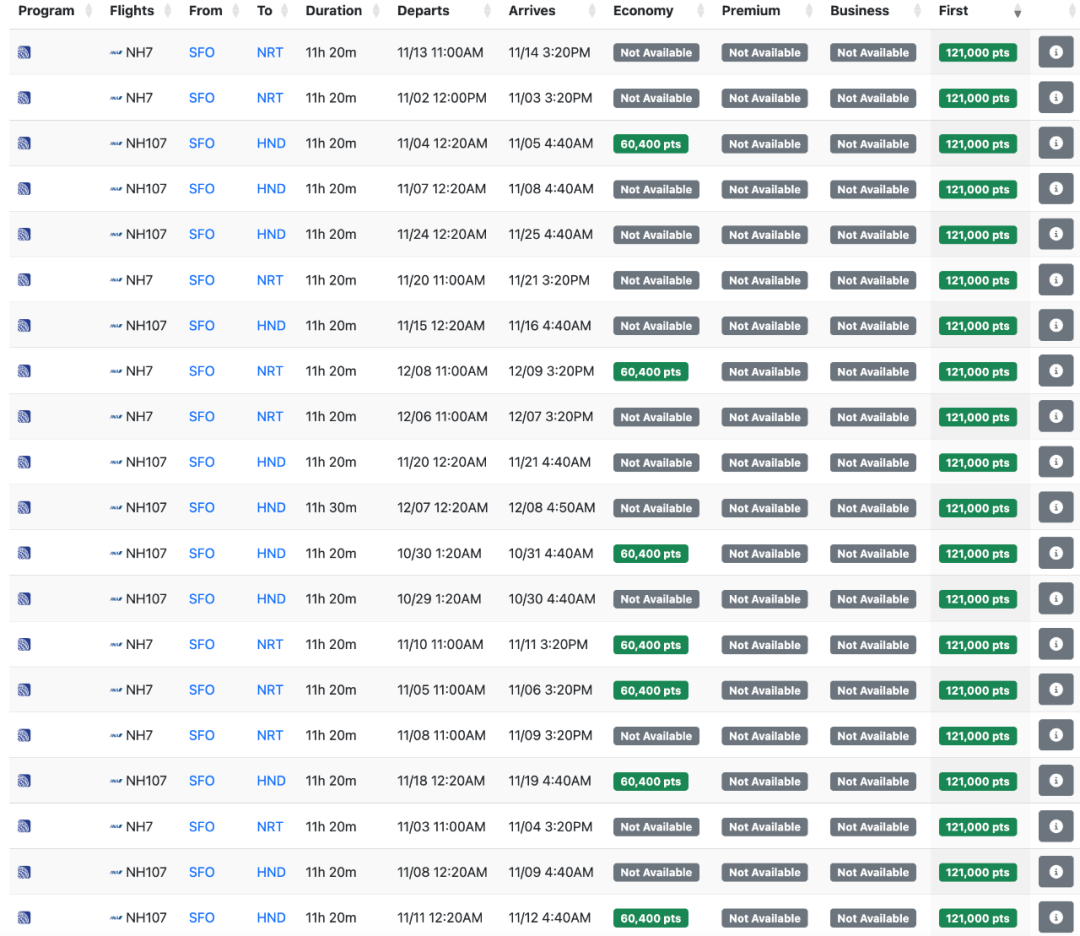1080x936 pixels.
Task: Choose 121,000 pts First fare on 11/15 flight
Action: [977, 326]
